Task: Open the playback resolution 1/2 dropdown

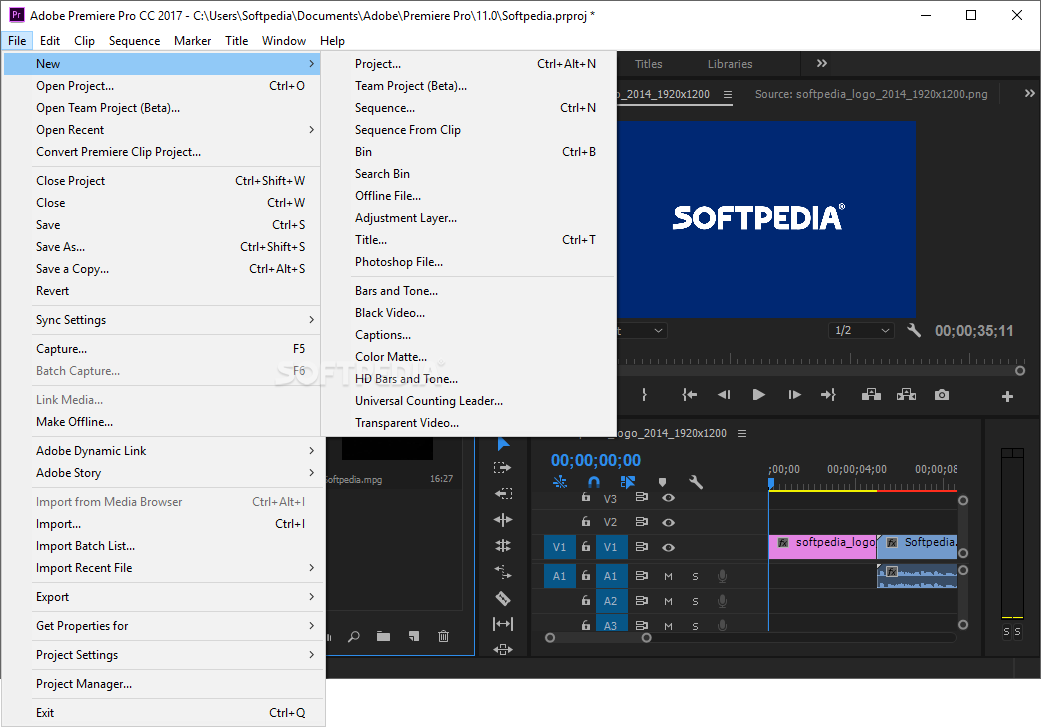Action: point(861,330)
